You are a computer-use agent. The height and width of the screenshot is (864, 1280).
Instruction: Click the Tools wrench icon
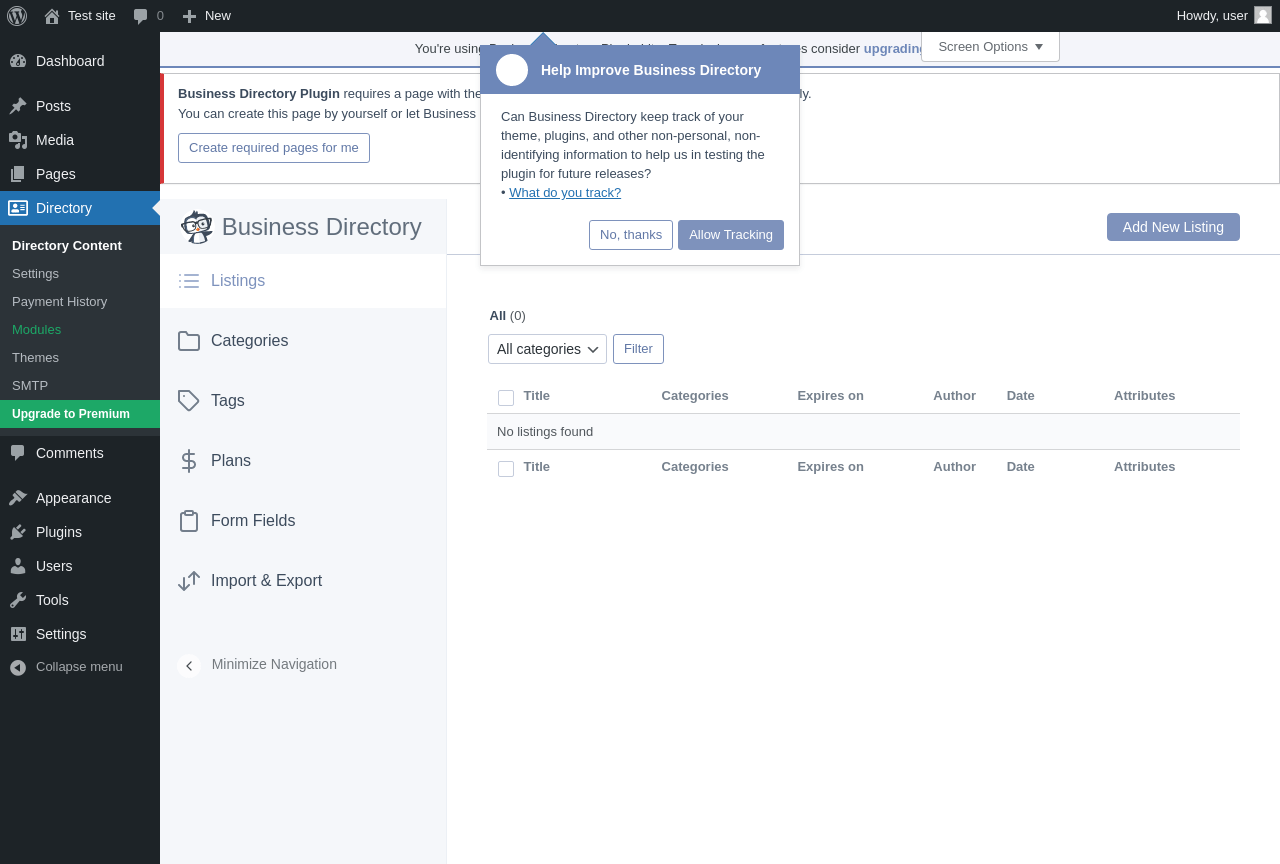point(18,600)
